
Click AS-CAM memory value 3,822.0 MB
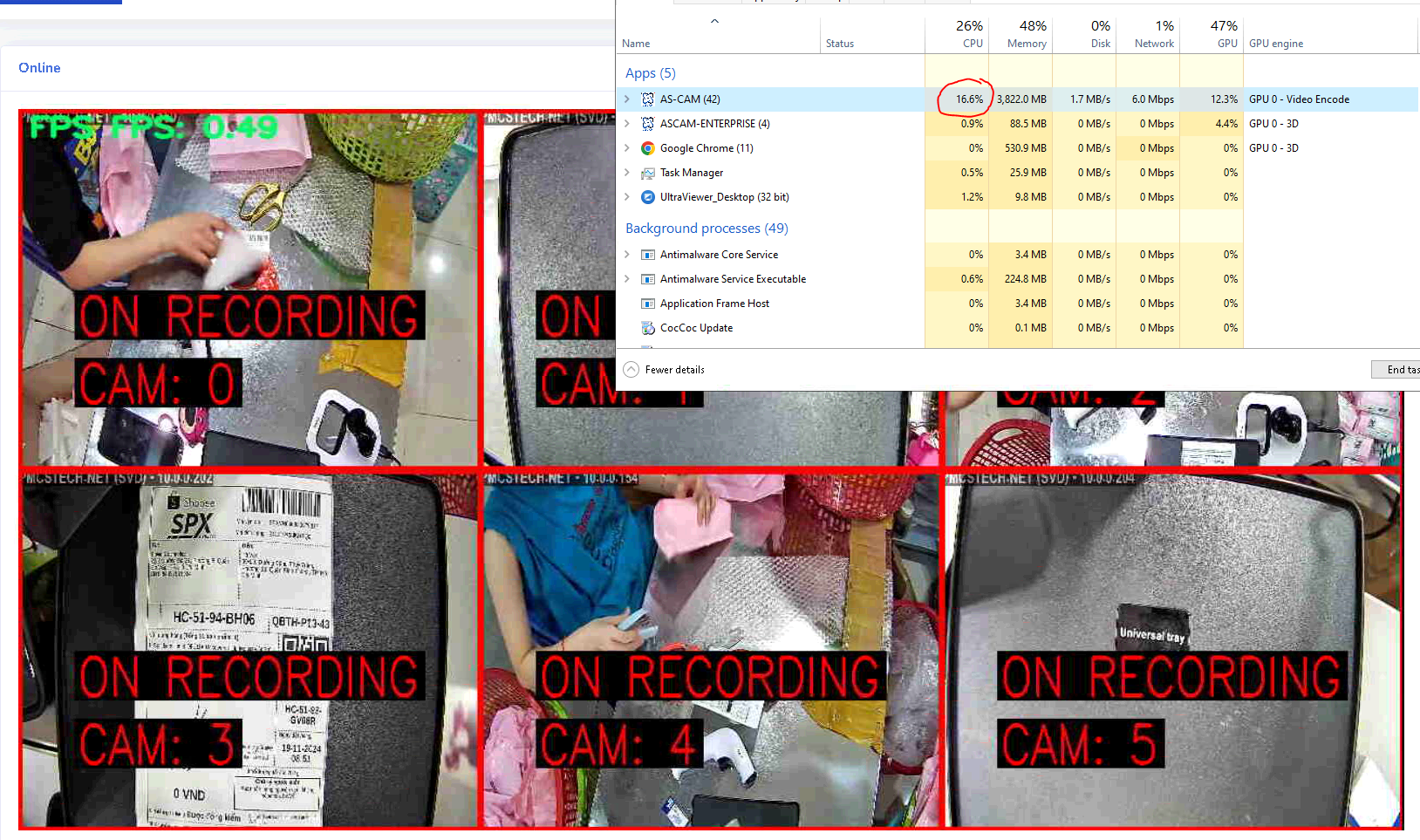click(1021, 99)
